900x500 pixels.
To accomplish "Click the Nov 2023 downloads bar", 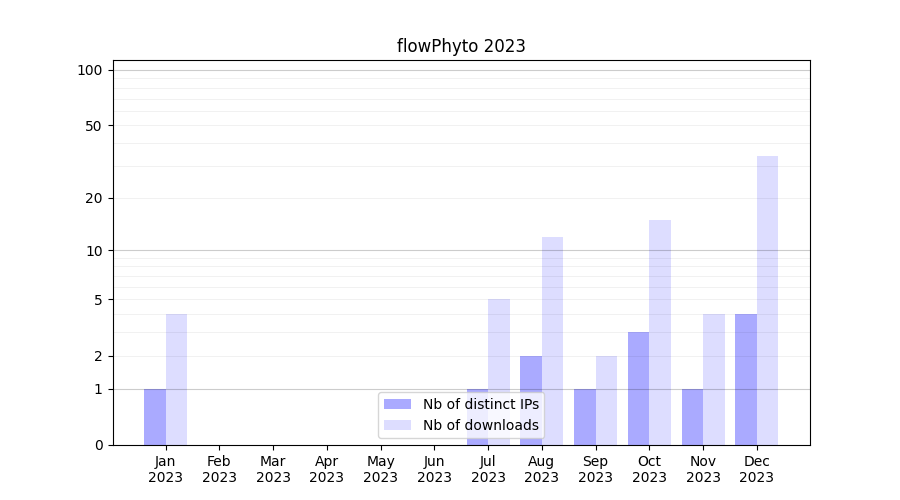I will 714,380.
